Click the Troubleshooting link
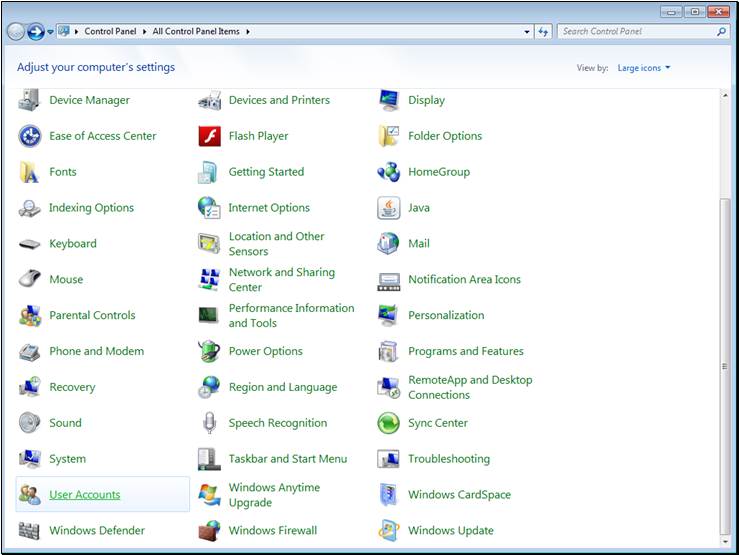Image resolution: width=739 pixels, height=555 pixels. coord(449,459)
